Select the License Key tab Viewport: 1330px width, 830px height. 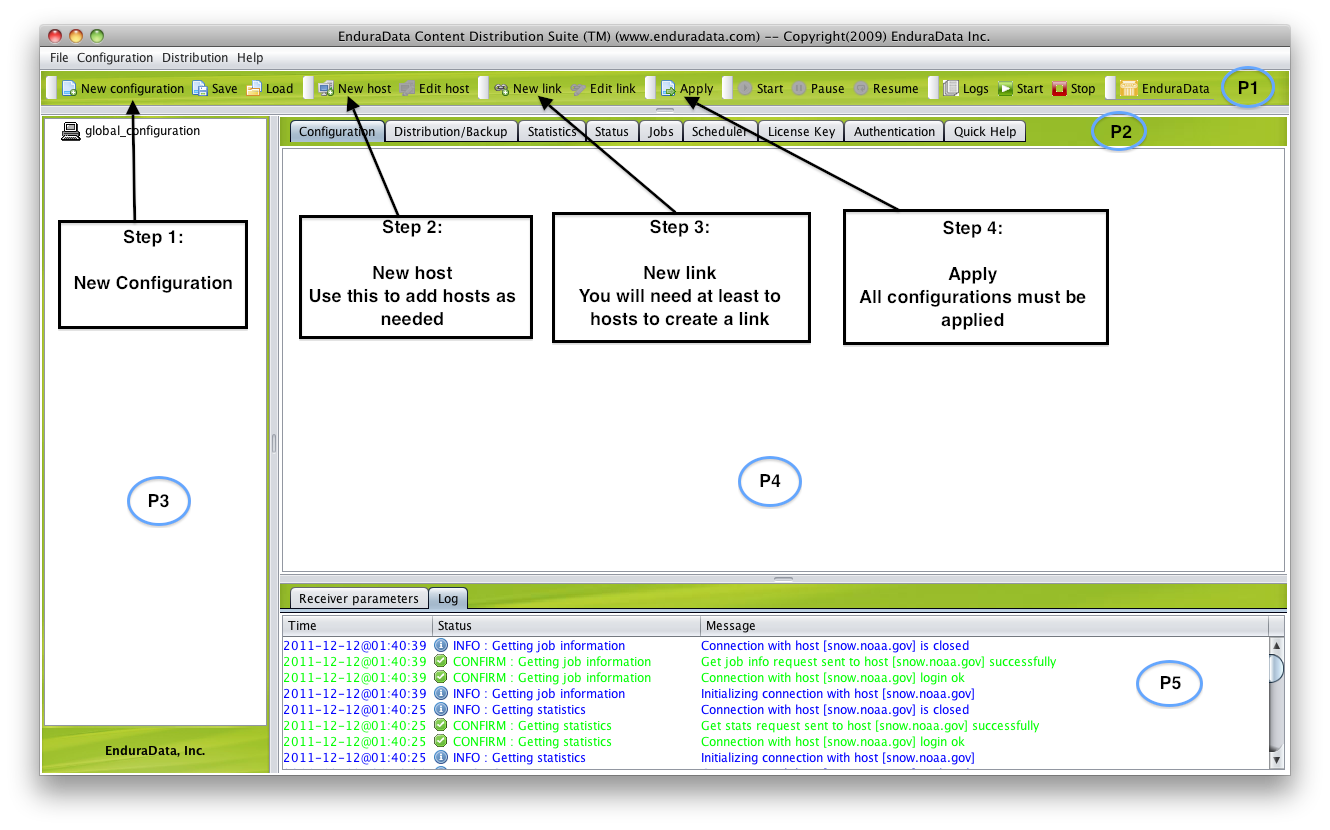tap(801, 131)
